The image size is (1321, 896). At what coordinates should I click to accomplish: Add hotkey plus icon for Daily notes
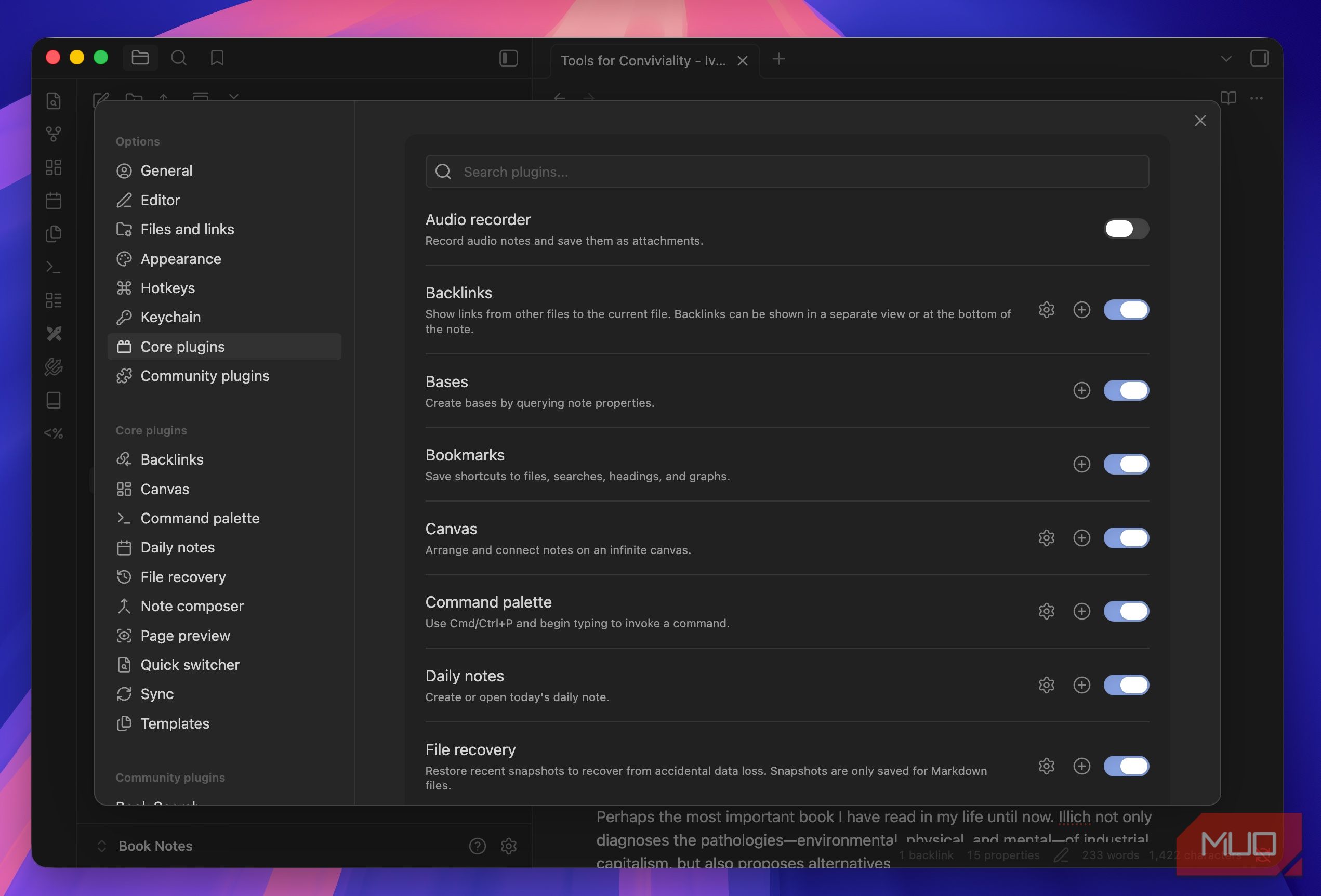pos(1081,685)
